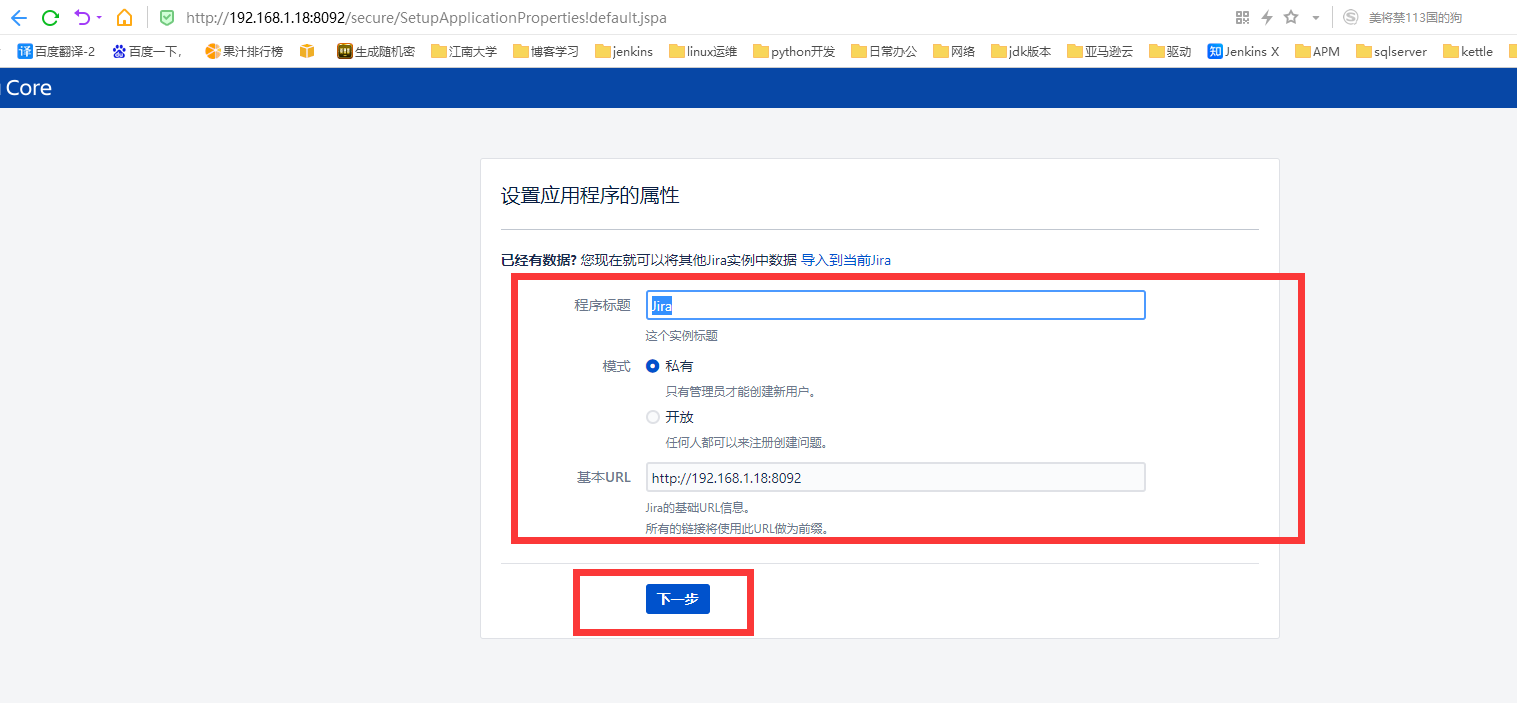Viewport: 1517px width, 703px height.
Task: Click the 程序标题 input containing Jira
Action: pyautogui.click(x=895, y=305)
